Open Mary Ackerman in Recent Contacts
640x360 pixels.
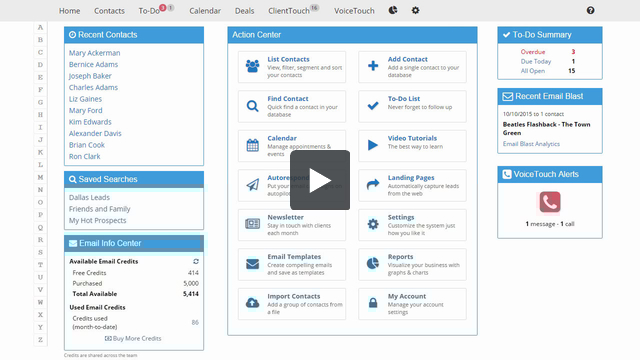pos(95,53)
